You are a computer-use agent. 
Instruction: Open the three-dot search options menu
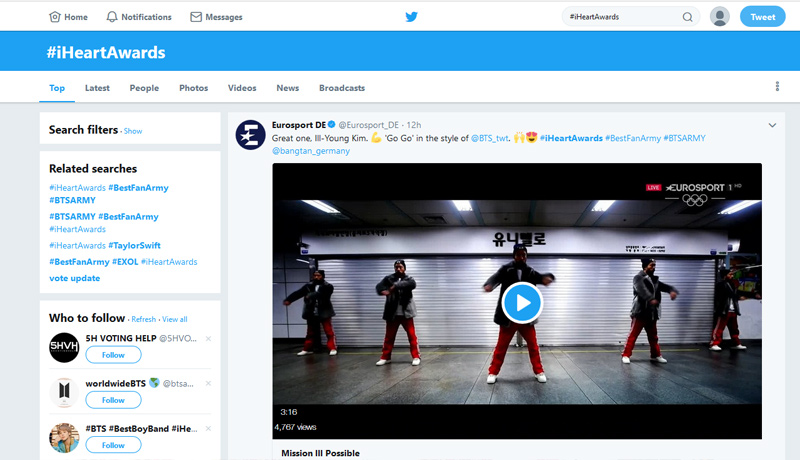(x=777, y=86)
